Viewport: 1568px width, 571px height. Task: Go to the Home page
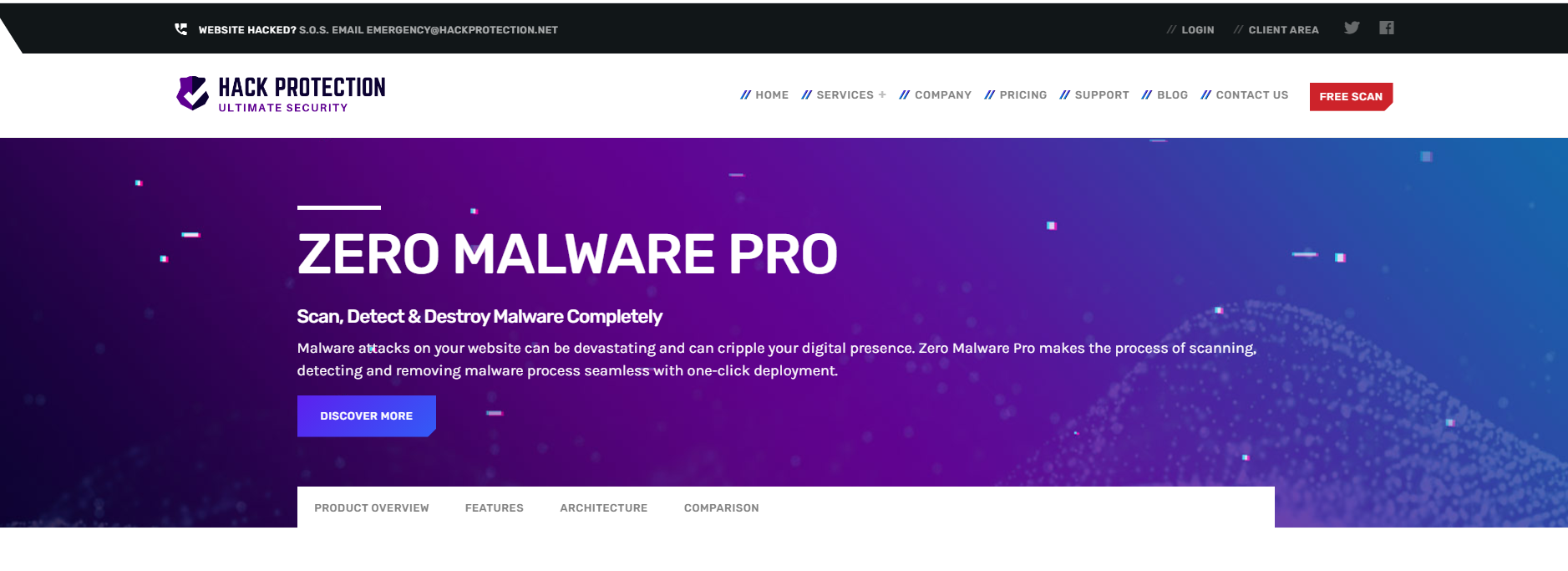771,95
